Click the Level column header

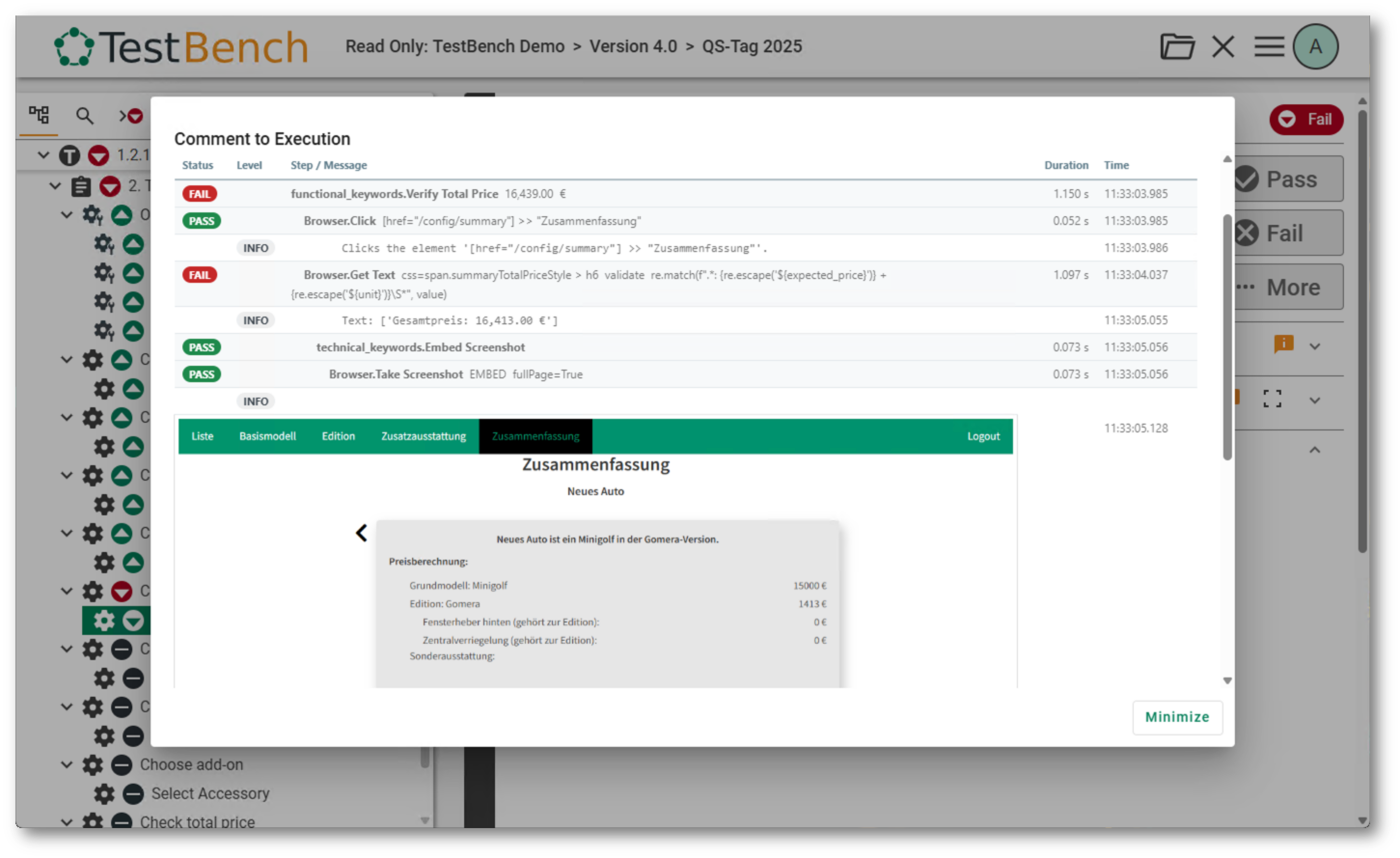[x=249, y=166]
